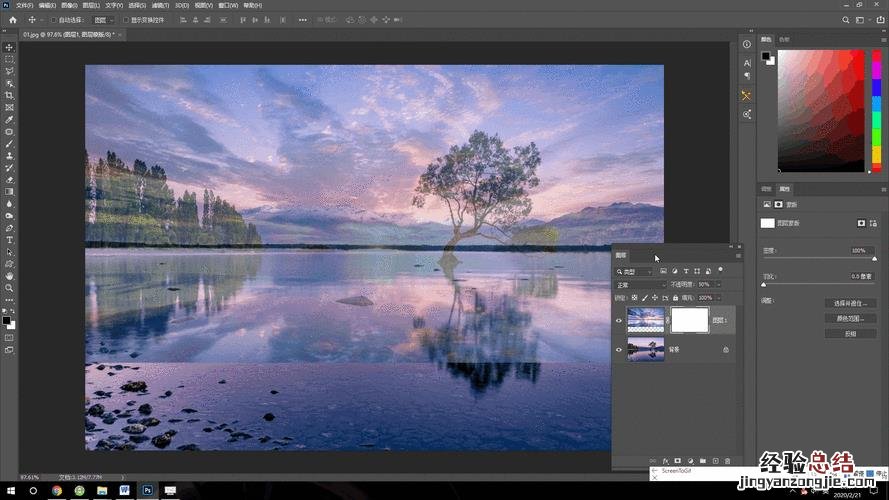
Task: Open the layer filter 类型 dropdown
Action: pos(634,271)
